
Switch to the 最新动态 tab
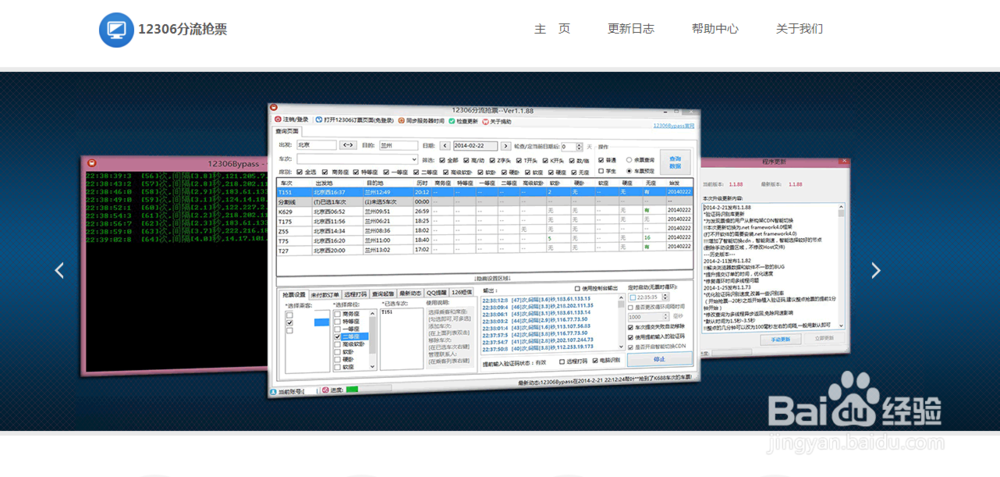coord(411,293)
